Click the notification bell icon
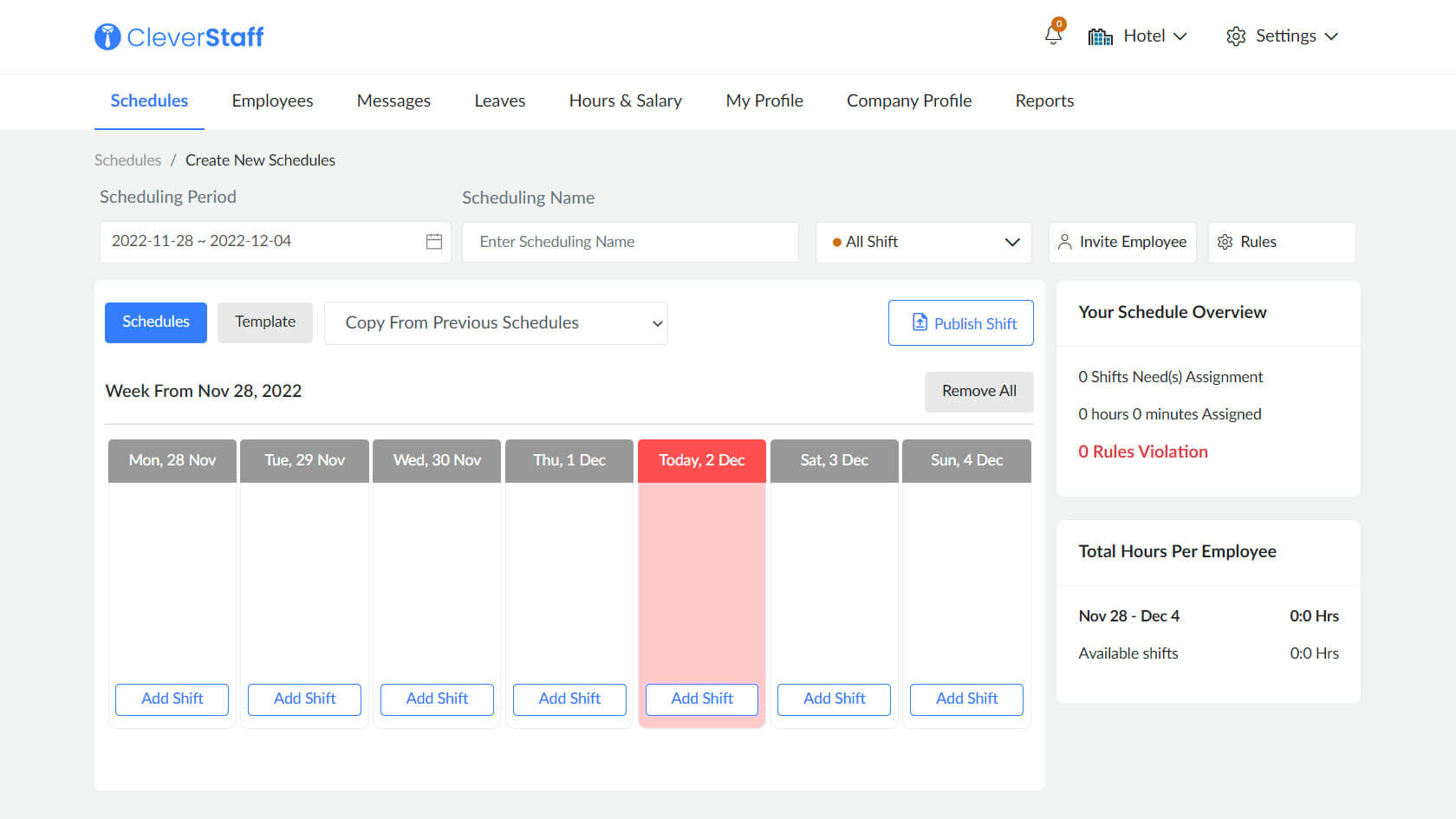 (x=1053, y=36)
